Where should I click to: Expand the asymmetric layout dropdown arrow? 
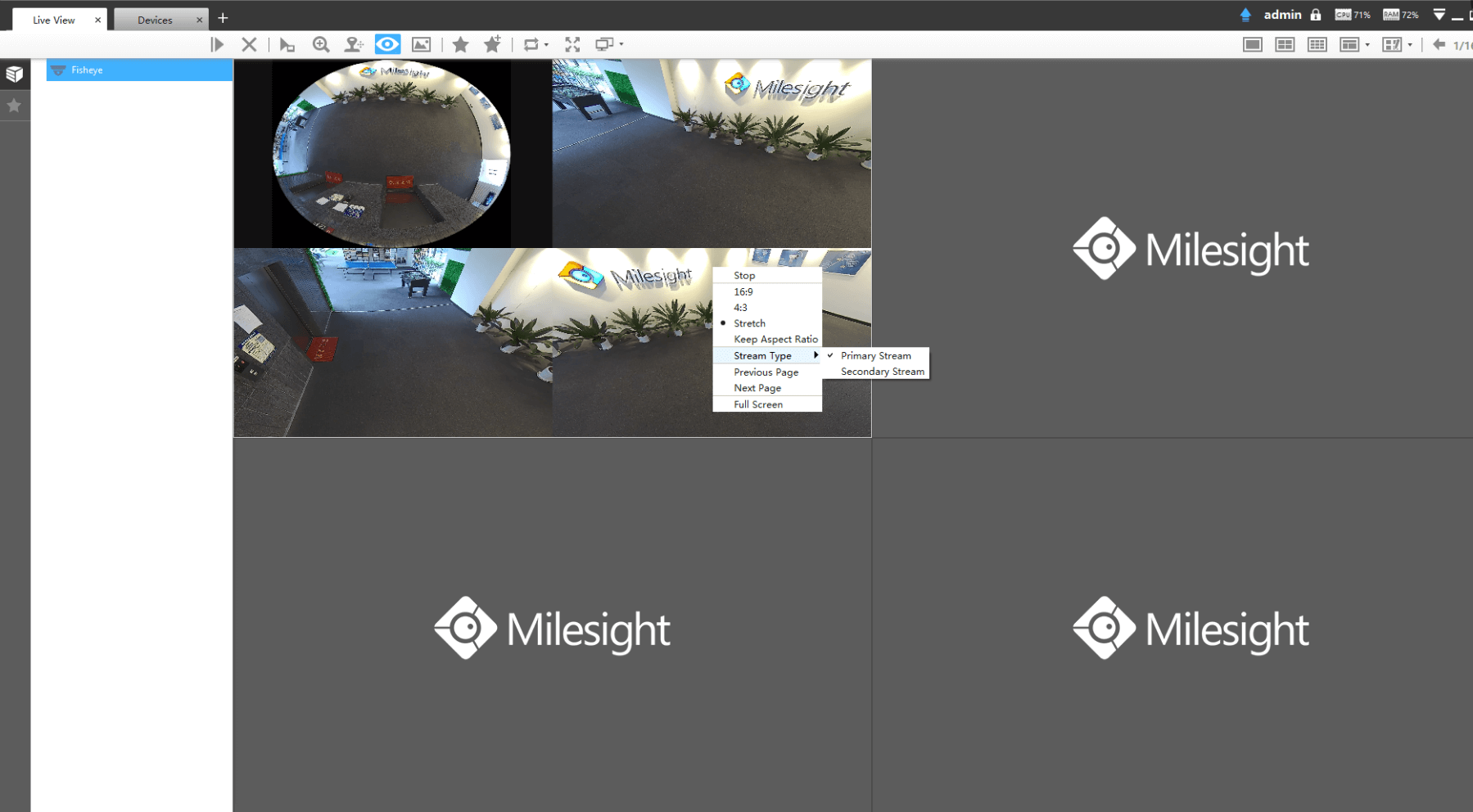coord(1367,45)
